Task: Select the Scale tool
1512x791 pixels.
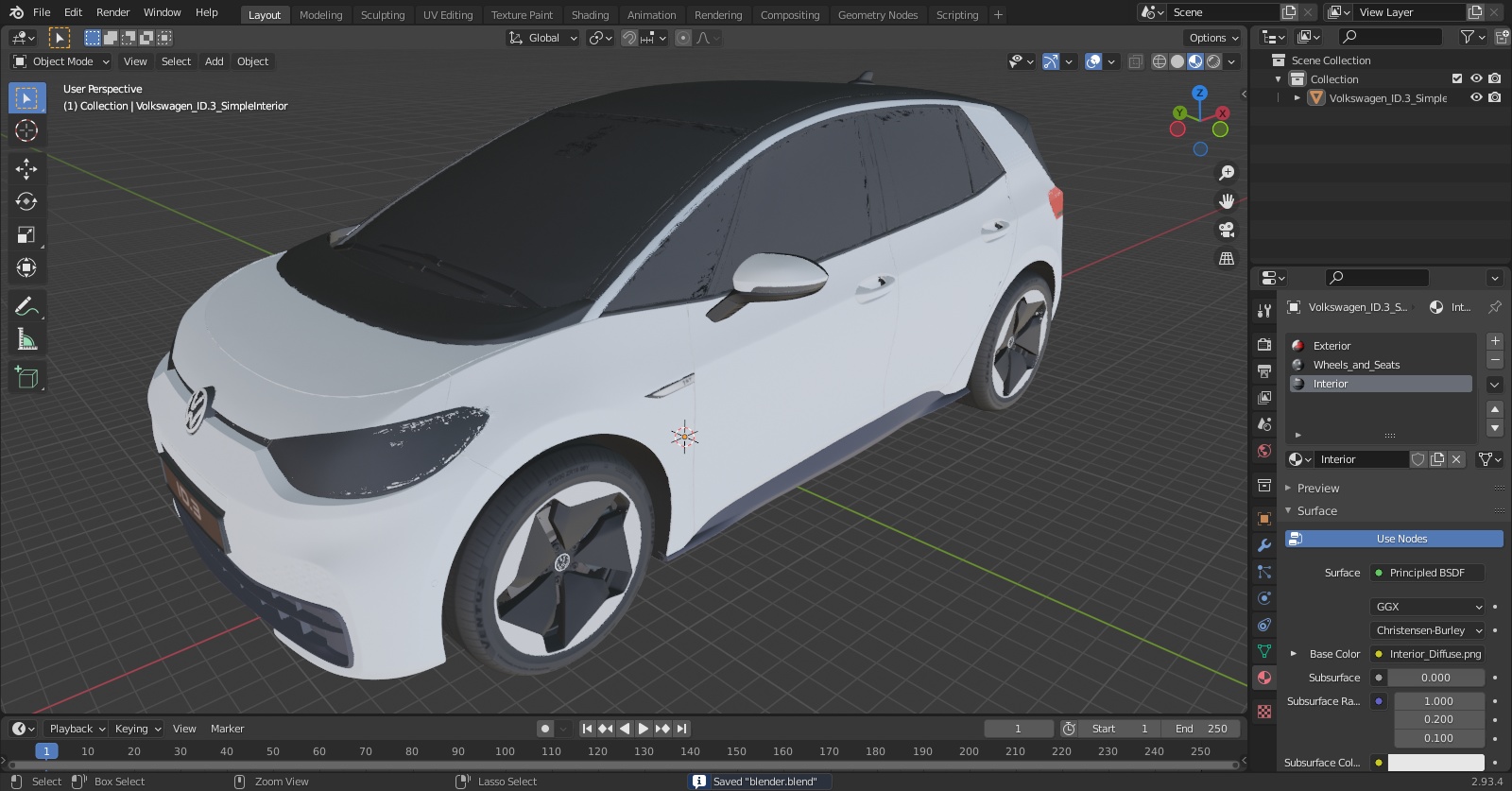Action: pyautogui.click(x=26, y=235)
